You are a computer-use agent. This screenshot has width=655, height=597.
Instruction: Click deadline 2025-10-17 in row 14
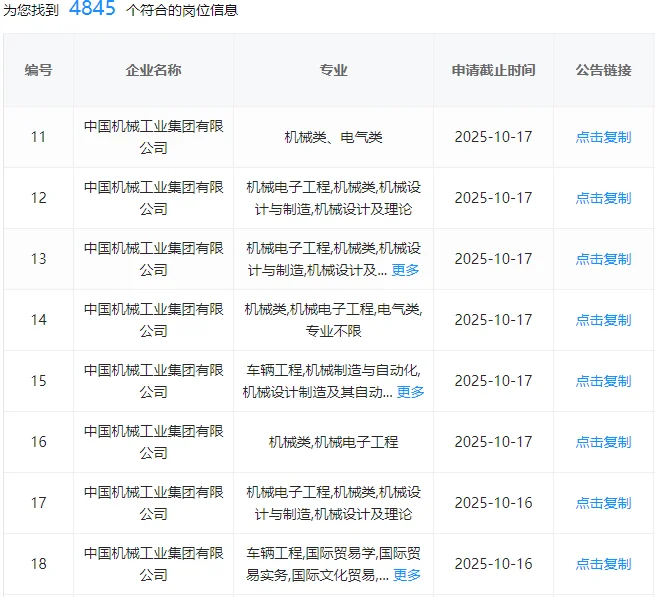click(x=493, y=320)
